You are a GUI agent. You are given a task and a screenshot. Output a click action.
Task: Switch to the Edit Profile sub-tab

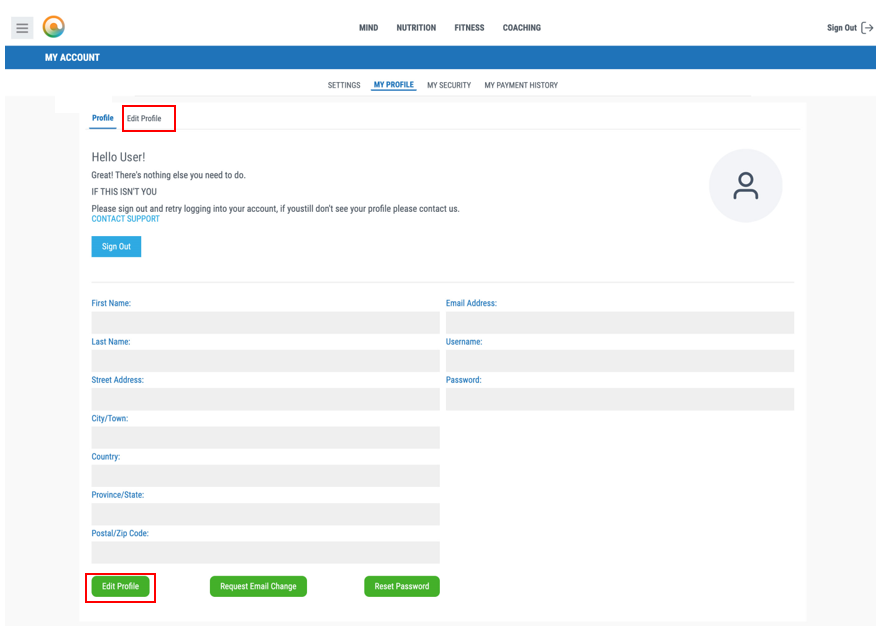click(144, 118)
